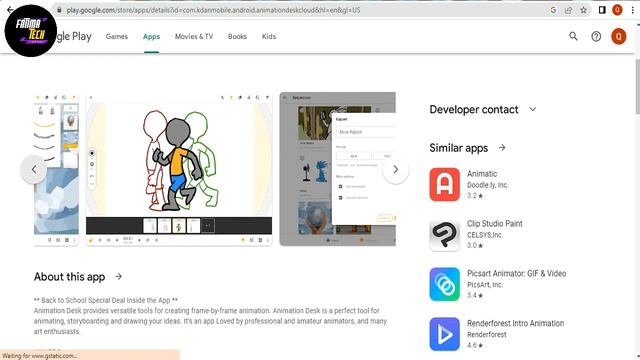Open the Renderforest app icon
This screenshot has width=640, height=360.
[444, 334]
